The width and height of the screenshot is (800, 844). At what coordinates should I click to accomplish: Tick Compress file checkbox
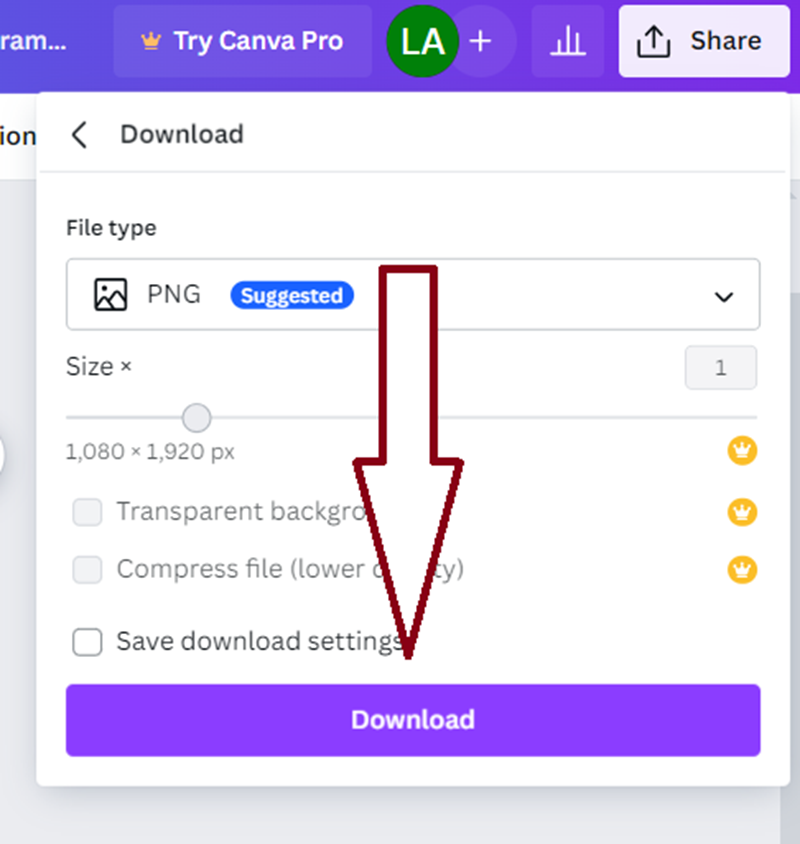[88, 570]
